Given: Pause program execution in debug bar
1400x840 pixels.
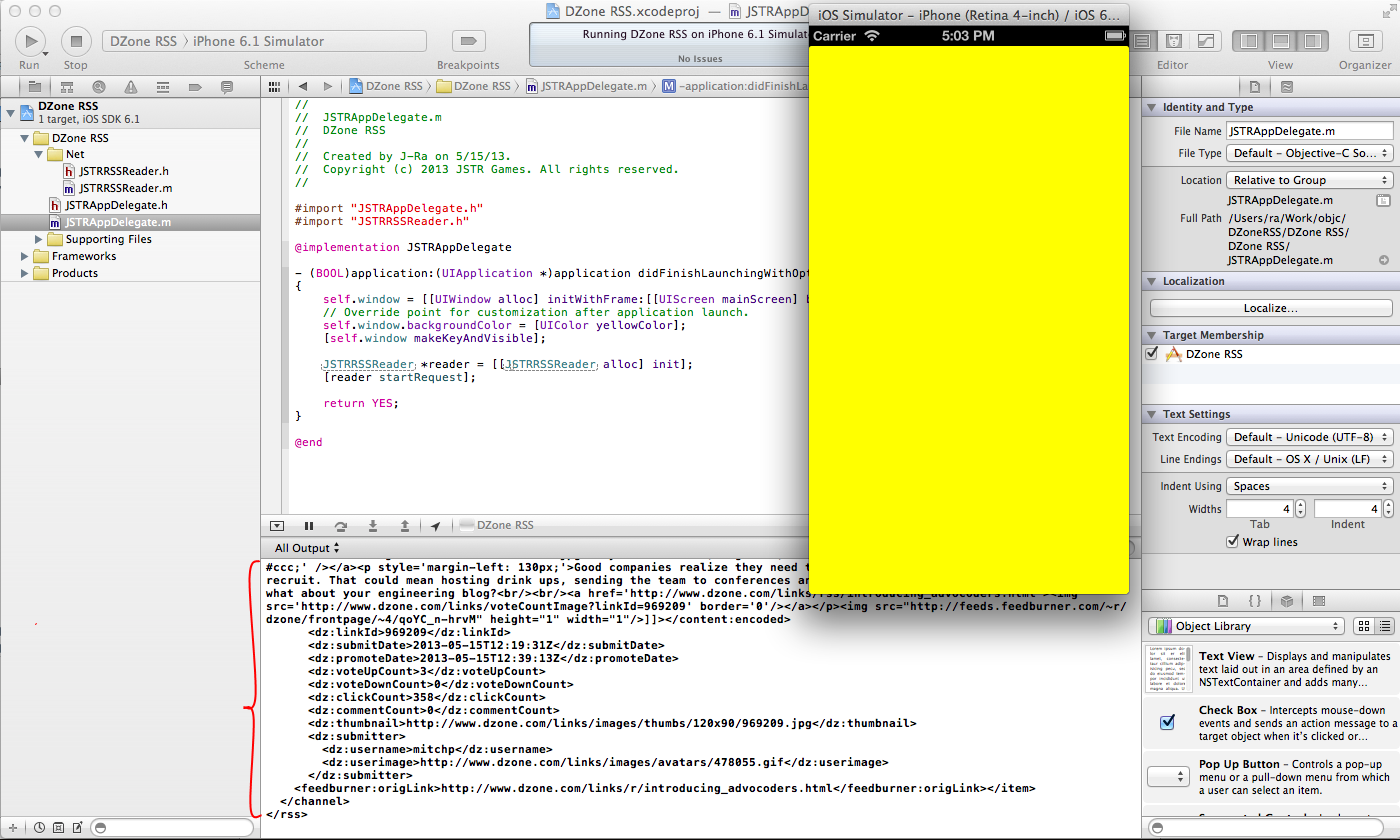Looking at the screenshot, I should [x=309, y=525].
